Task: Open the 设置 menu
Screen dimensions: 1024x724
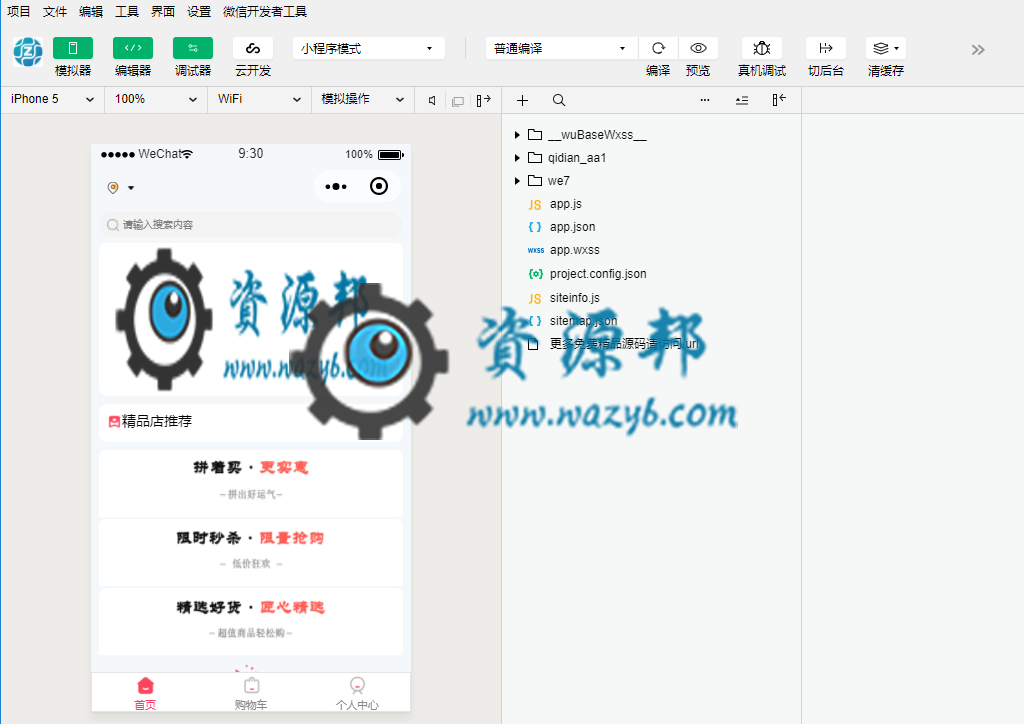Action: tap(199, 12)
